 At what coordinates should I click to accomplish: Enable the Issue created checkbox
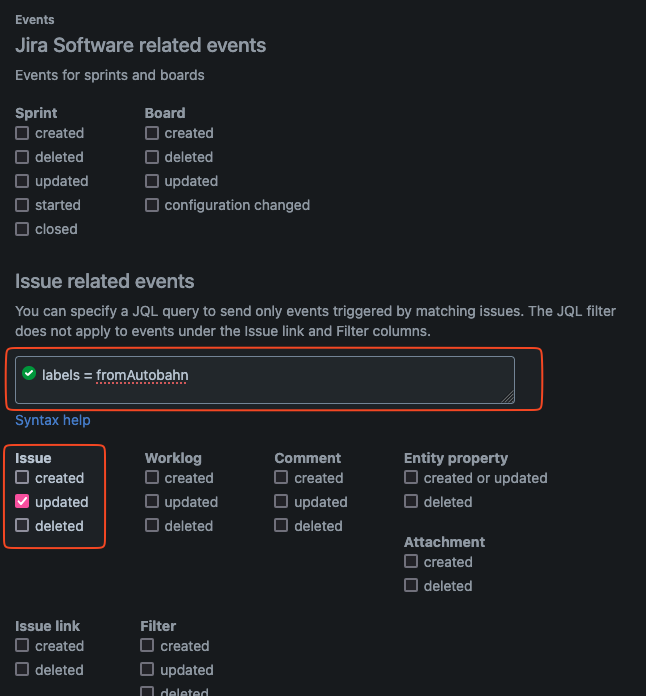[22, 477]
